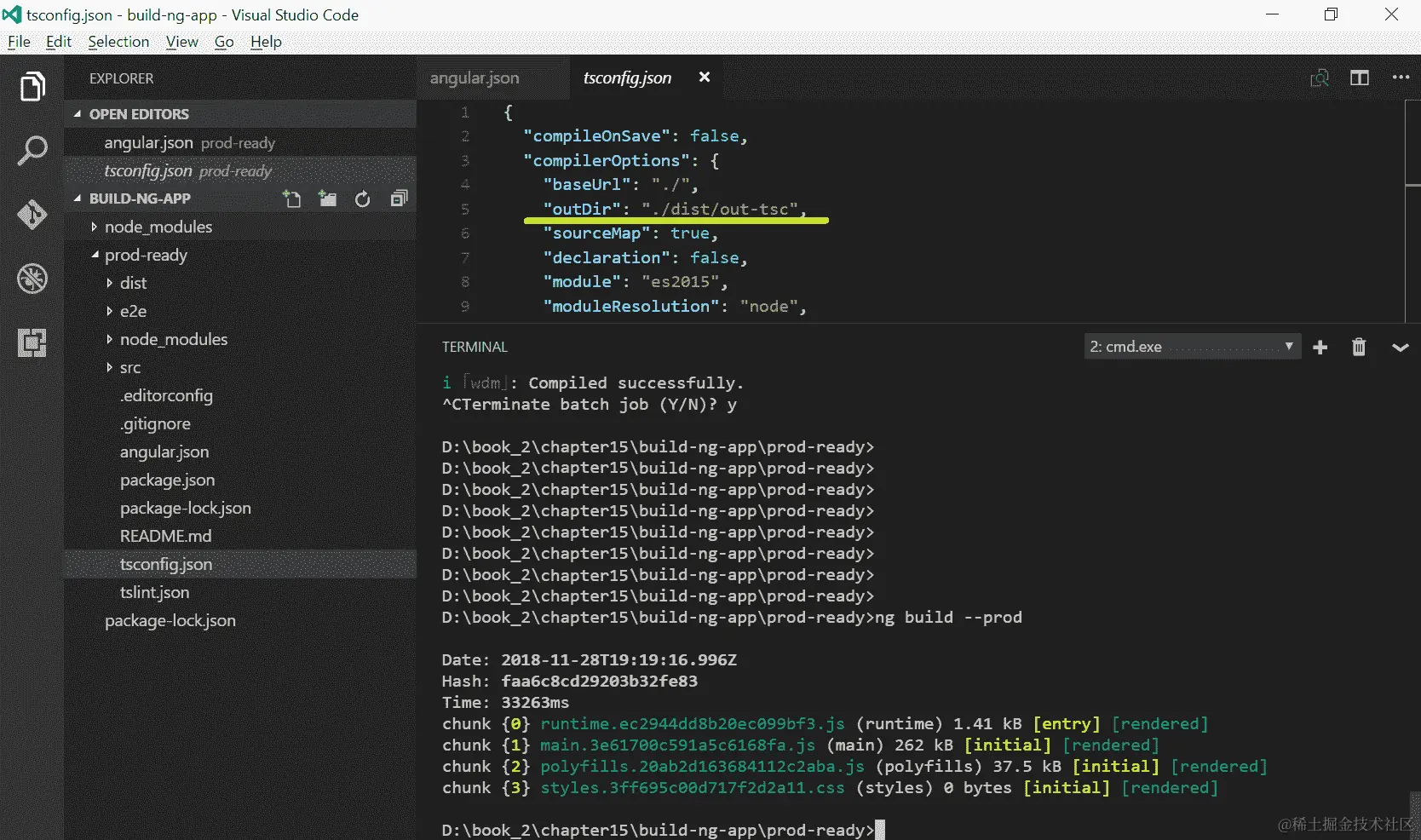Open the Selection menu

click(118, 42)
